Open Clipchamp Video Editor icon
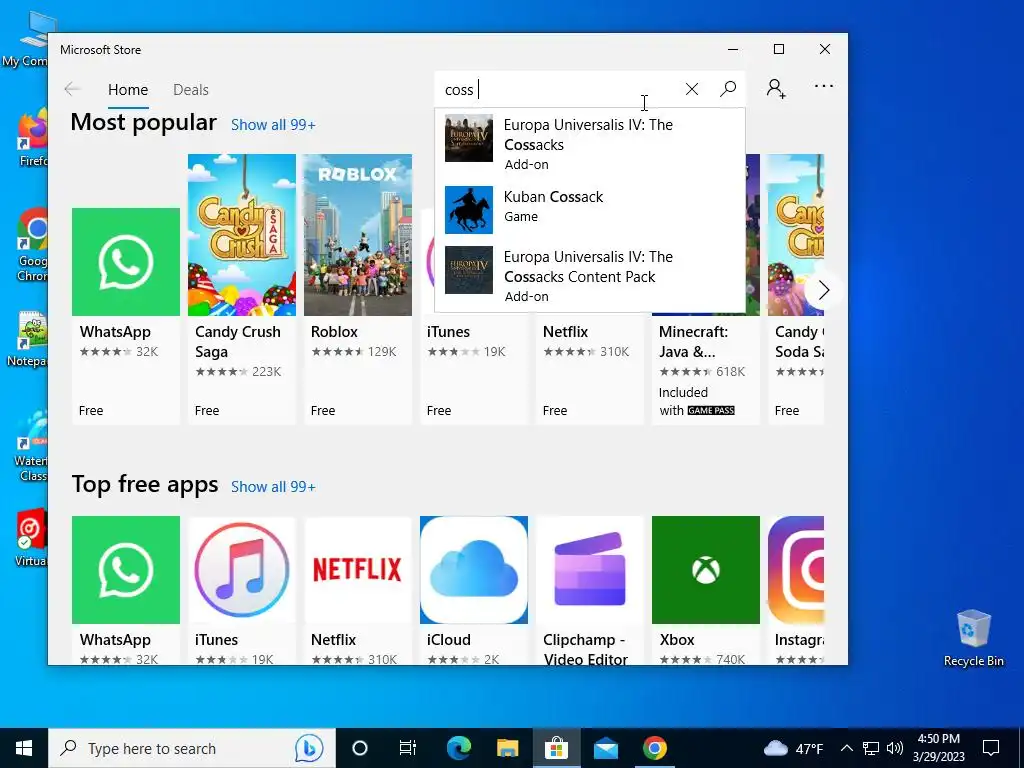The width and height of the screenshot is (1024, 768). point(590,569)
